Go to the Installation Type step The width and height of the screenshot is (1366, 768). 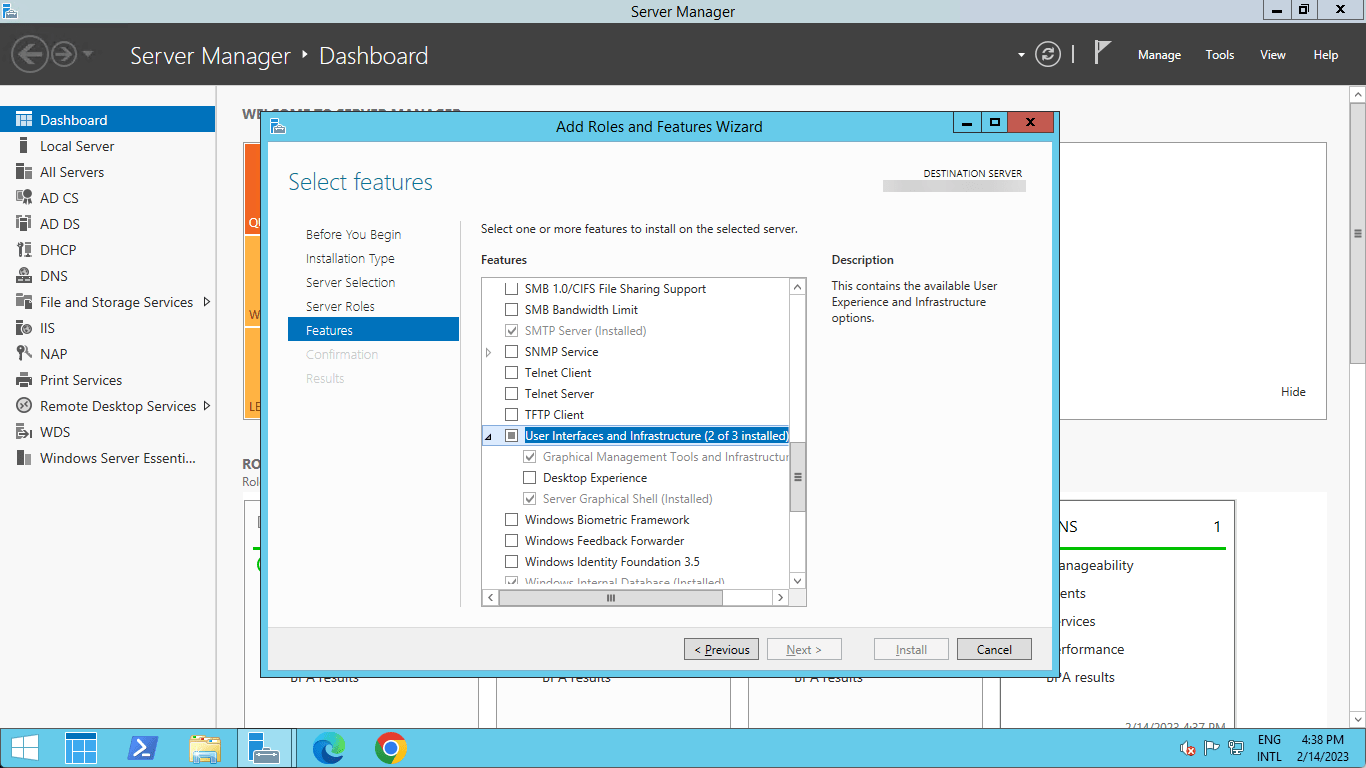[350, 258]
